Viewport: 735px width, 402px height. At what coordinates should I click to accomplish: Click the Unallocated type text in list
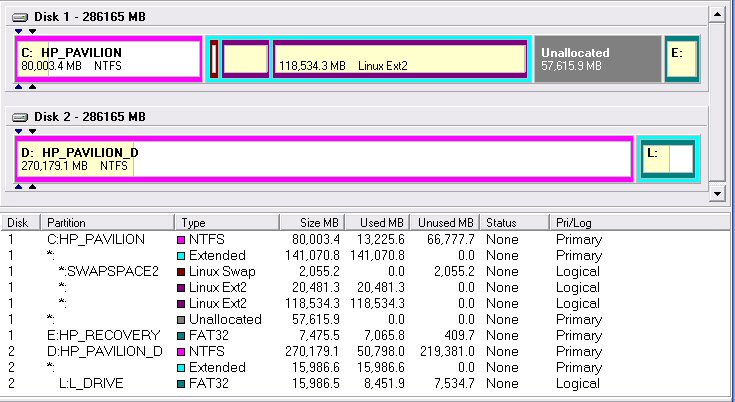click(x=225, y=320)
